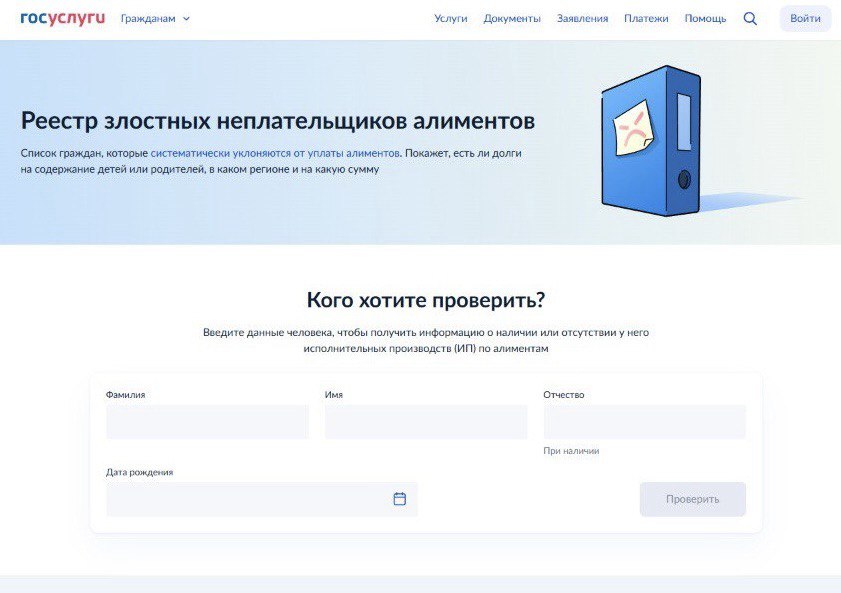
Task: Click the Госуслуги logo
Action: (x=62, y=18)
